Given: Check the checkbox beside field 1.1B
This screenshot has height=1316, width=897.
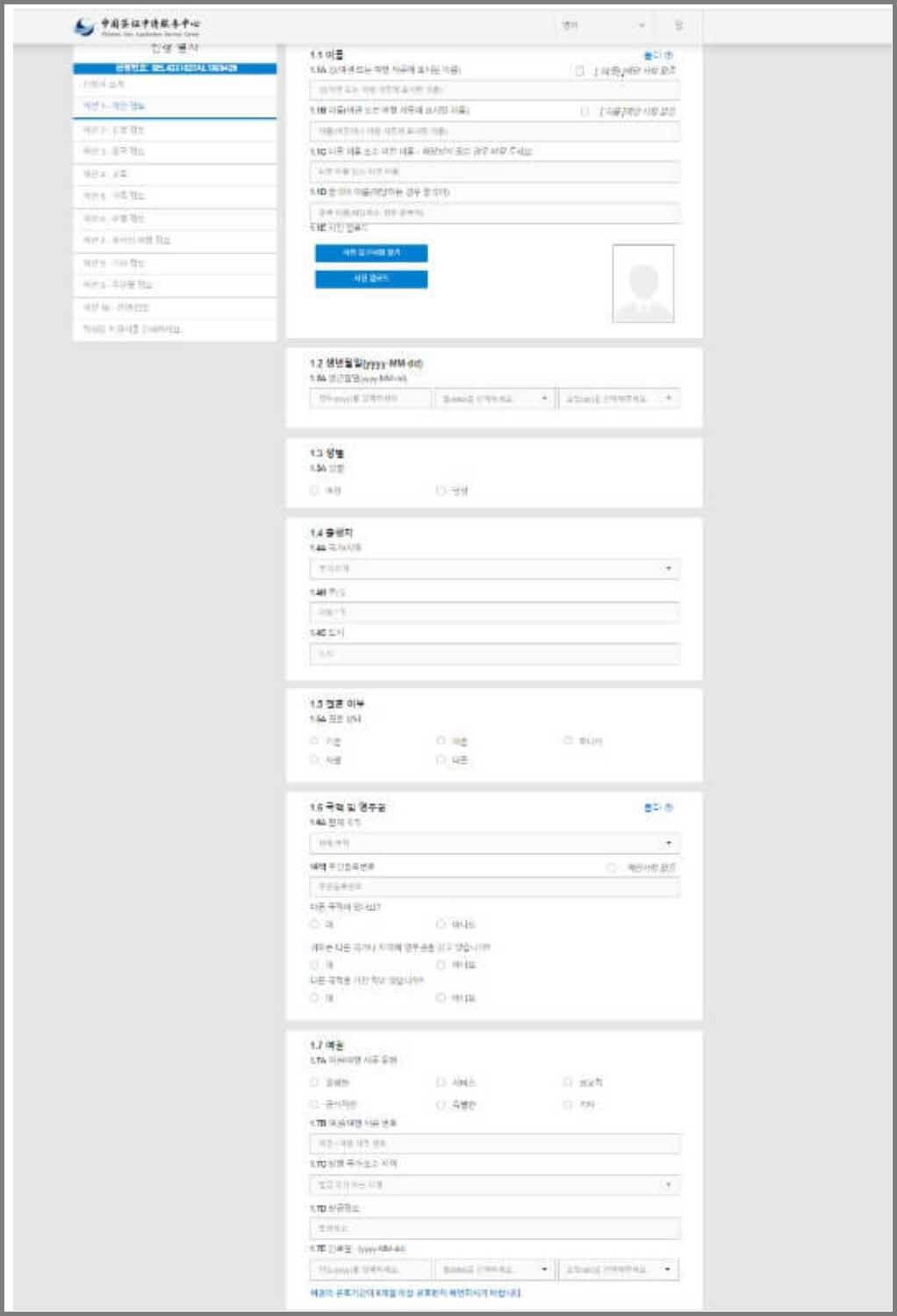Looking at the screenshot, I should tap(582, 111).
